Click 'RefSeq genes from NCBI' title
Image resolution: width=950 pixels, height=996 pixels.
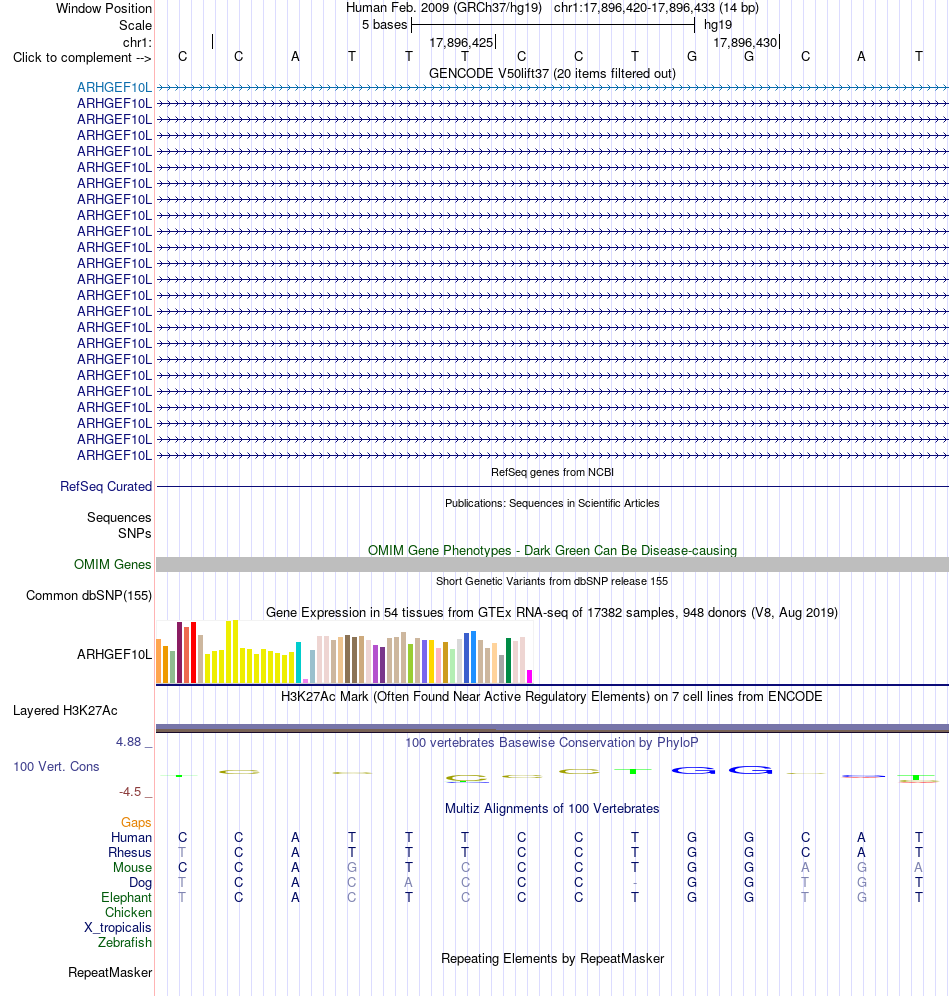point(552,473)
